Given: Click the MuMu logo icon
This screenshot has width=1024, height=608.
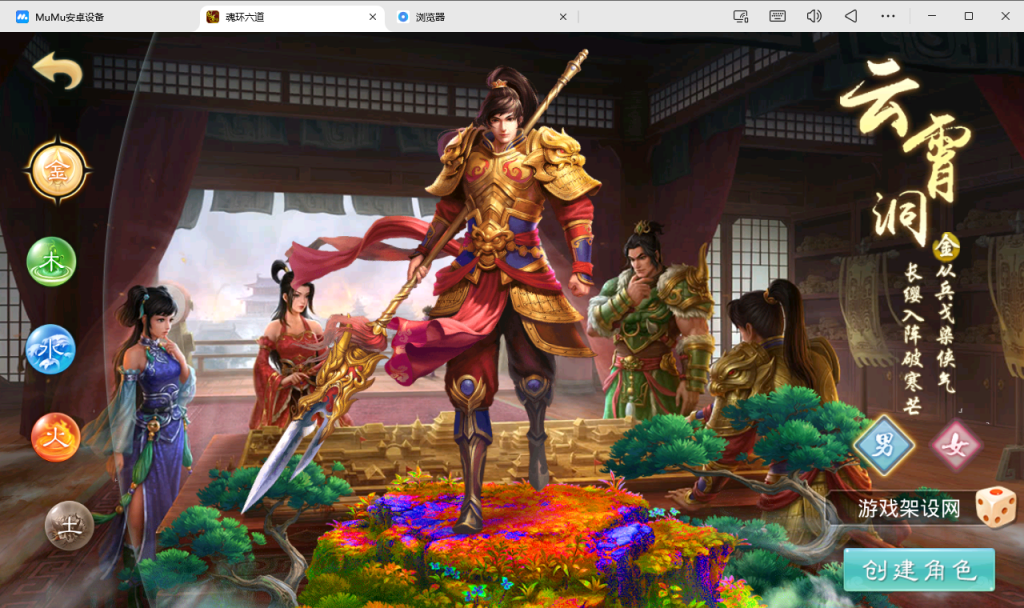Looking at the screenshot, I should tap(22, 17).
